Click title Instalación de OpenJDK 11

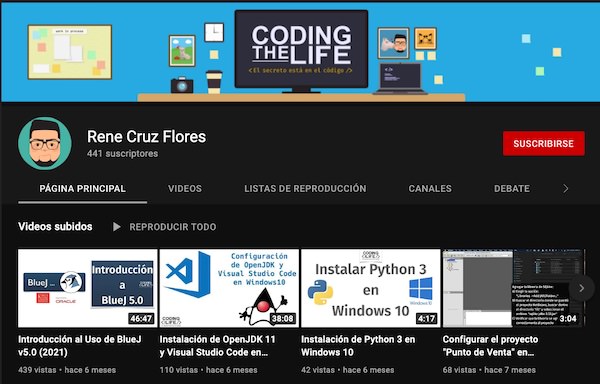pyautogui.click(x=217, y=345)
